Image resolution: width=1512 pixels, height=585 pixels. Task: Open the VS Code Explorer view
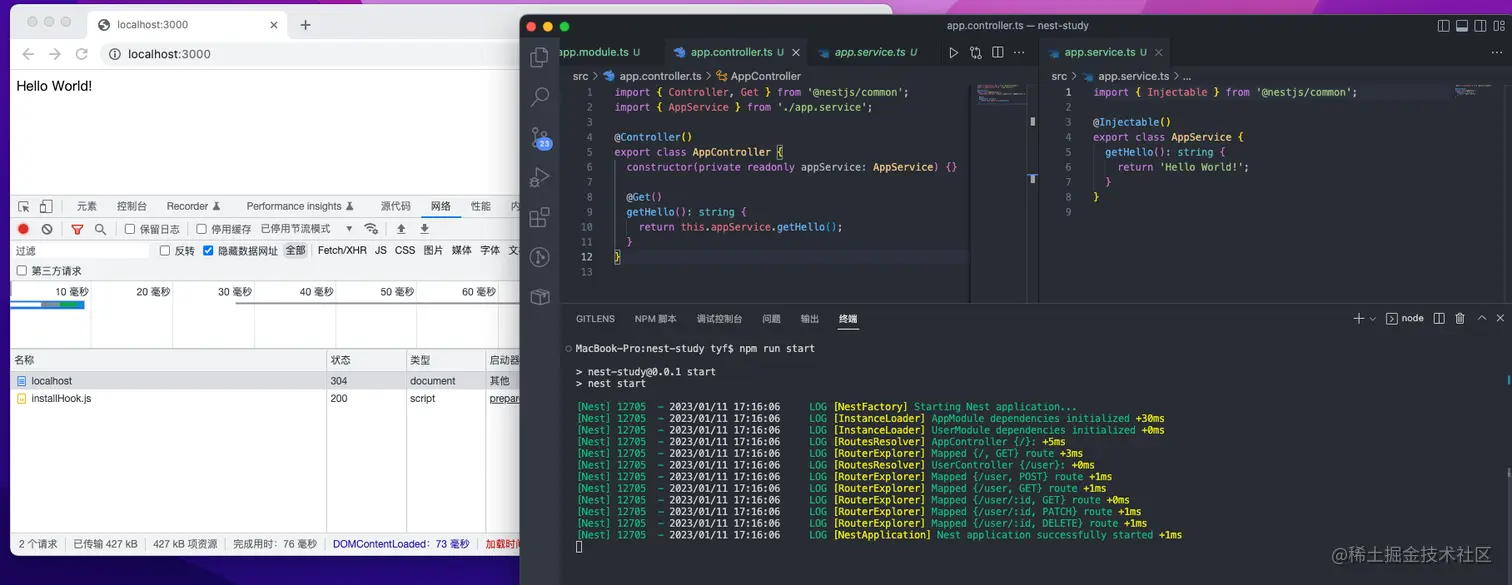pyautogui.click(x=540, y=57)
